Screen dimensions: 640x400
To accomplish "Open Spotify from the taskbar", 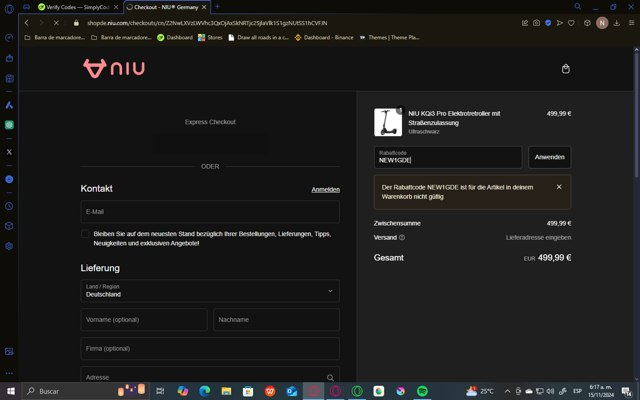I will tap(422, 391).
